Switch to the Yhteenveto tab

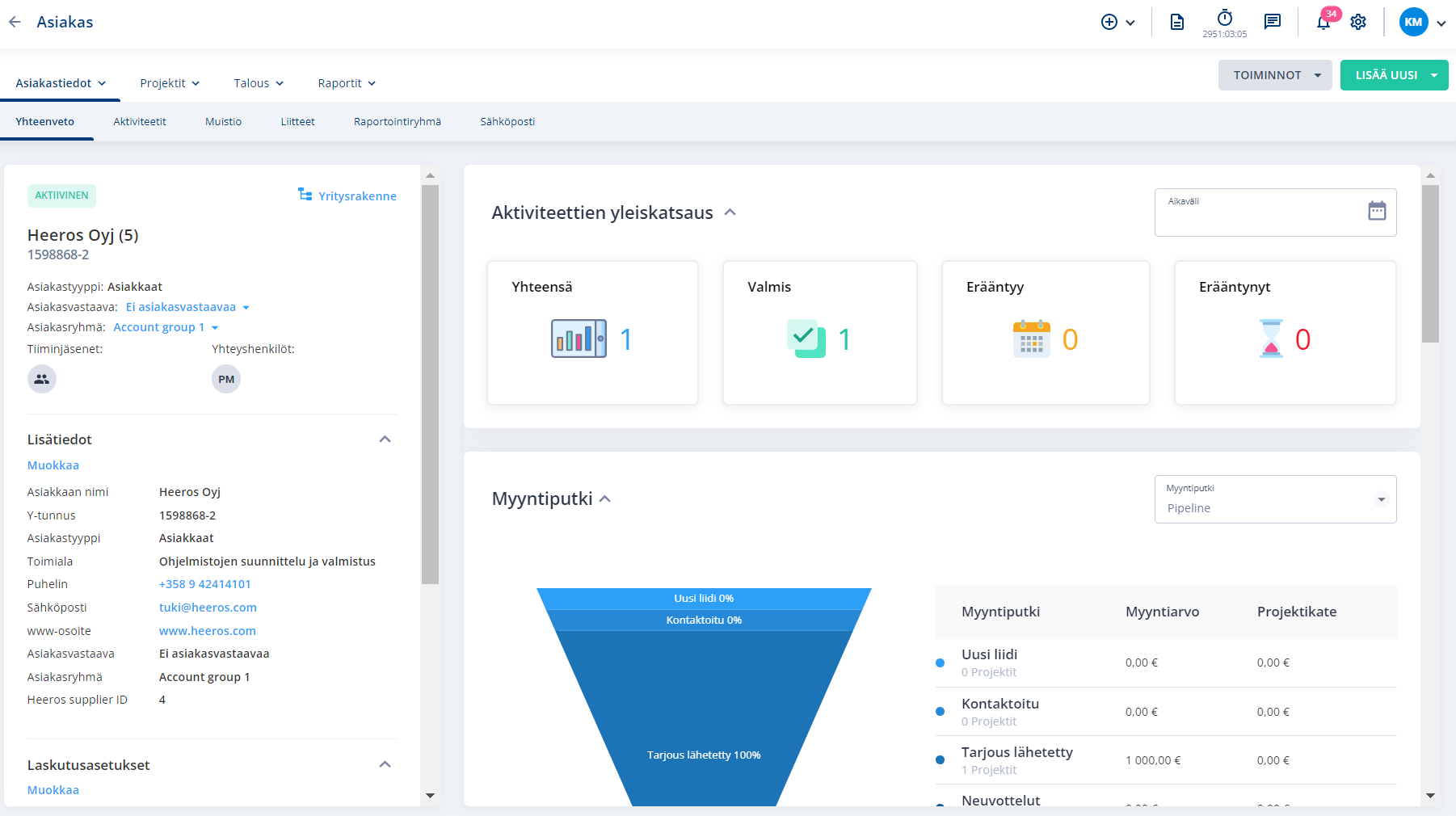(x=45, y=121)
